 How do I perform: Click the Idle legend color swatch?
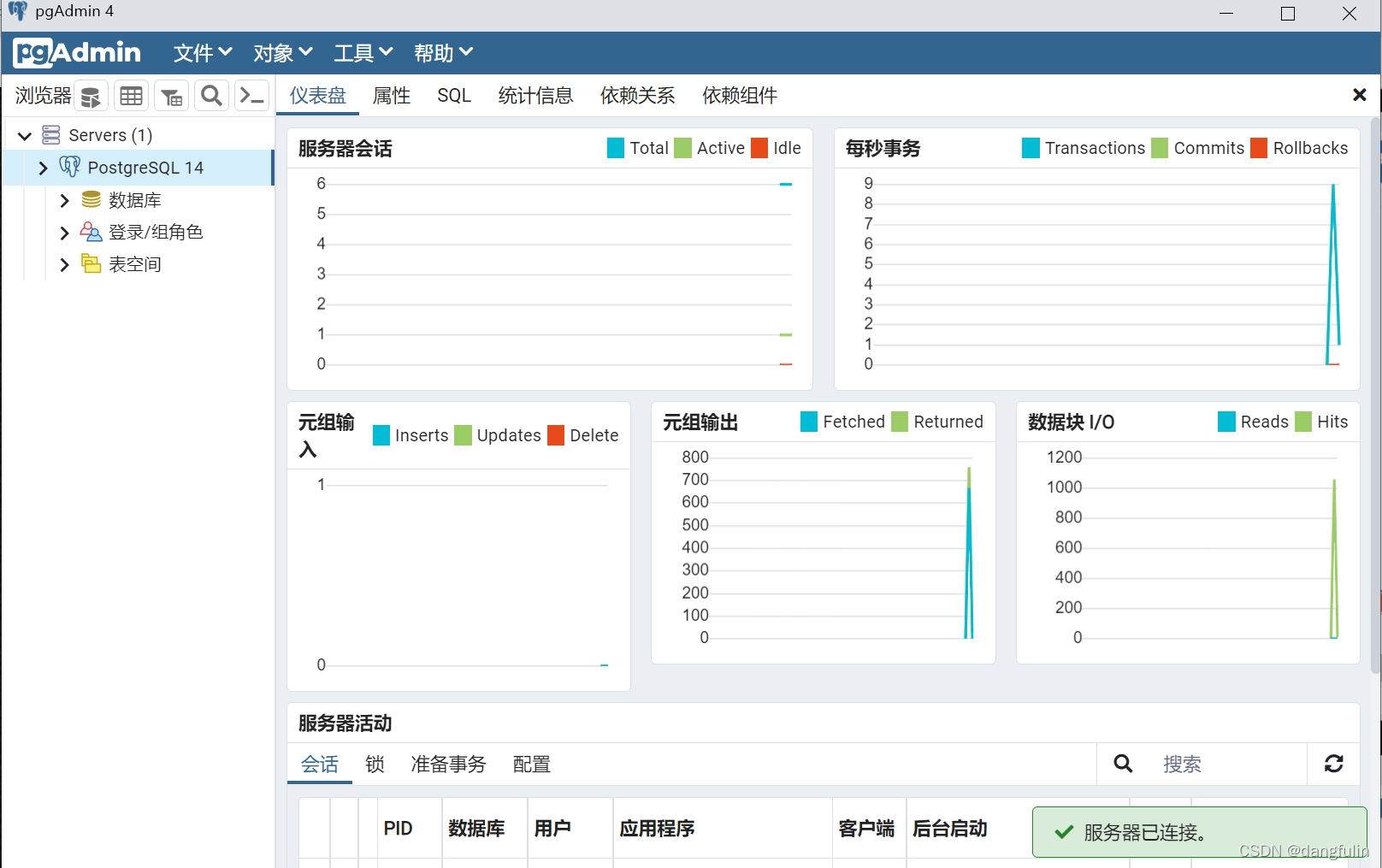point(759,148)
